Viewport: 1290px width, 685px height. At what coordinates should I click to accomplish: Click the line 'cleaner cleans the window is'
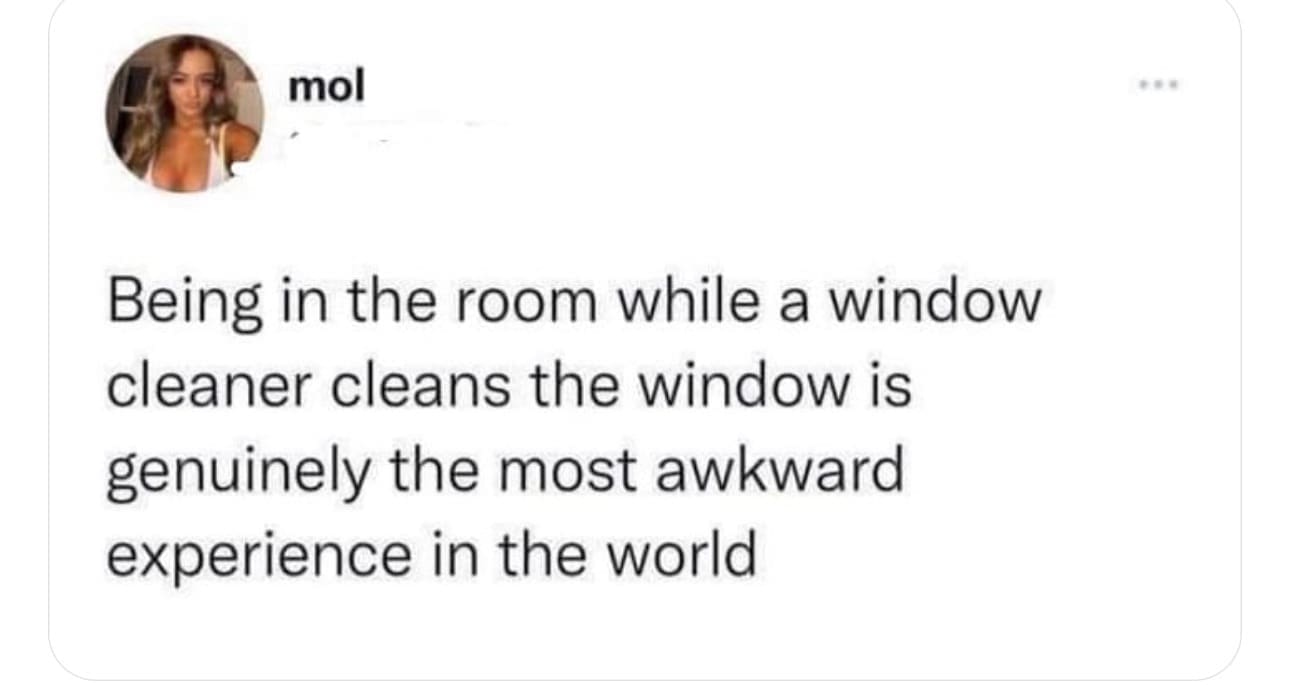(x=508, y=388)
